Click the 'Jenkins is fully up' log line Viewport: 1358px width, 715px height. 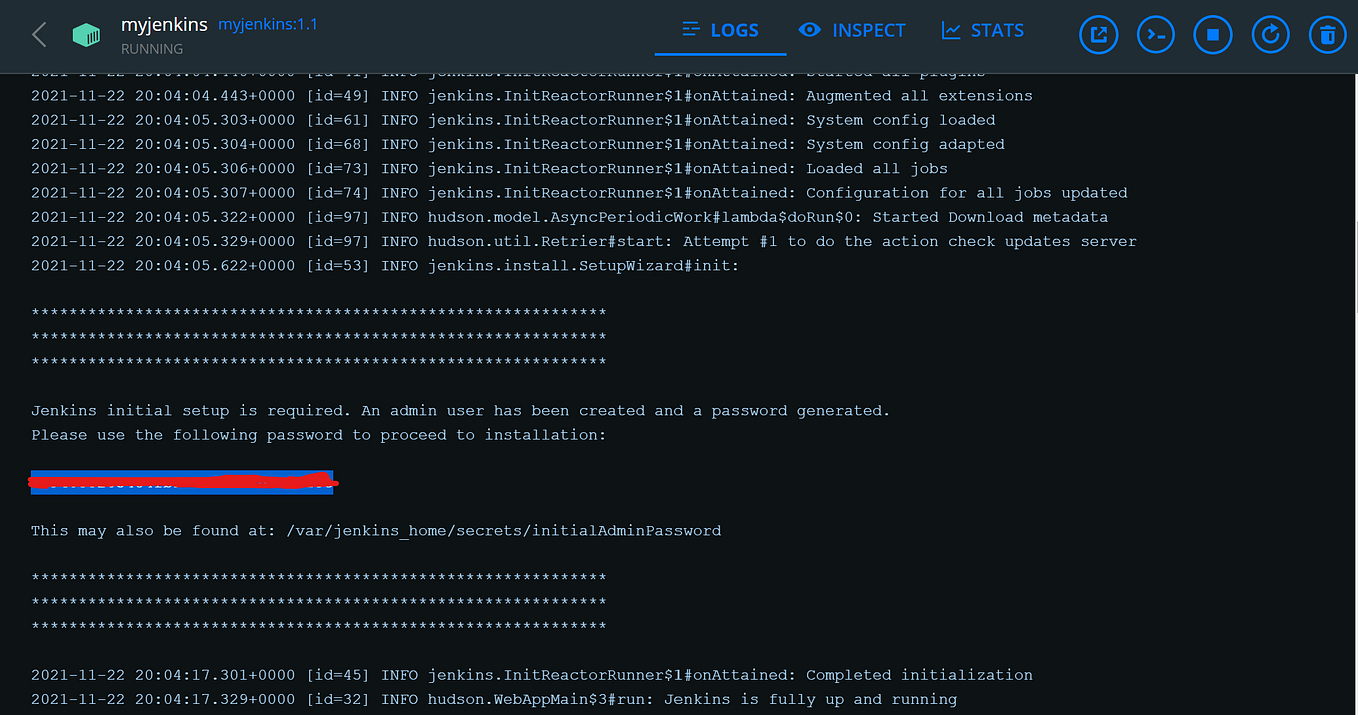coord(494,699)
